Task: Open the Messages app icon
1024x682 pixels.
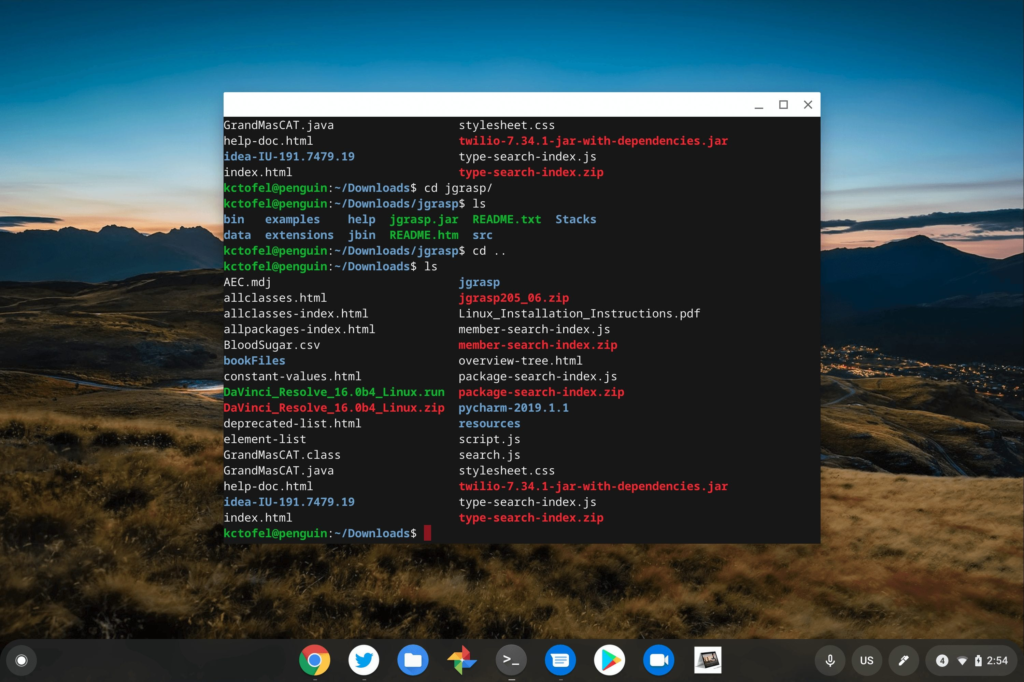Action: click(x=560, y=660)
